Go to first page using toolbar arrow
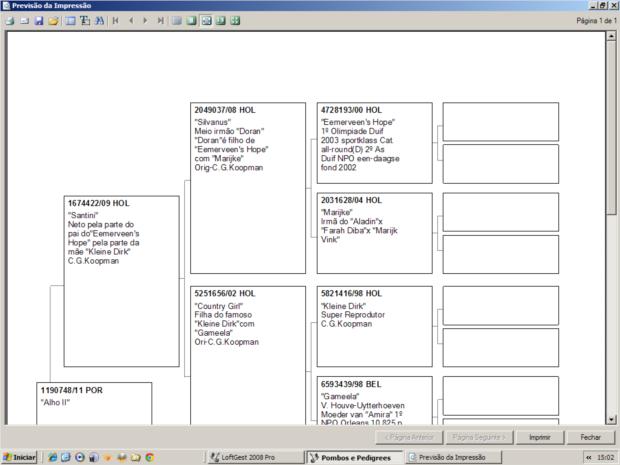 click(116, 20)
